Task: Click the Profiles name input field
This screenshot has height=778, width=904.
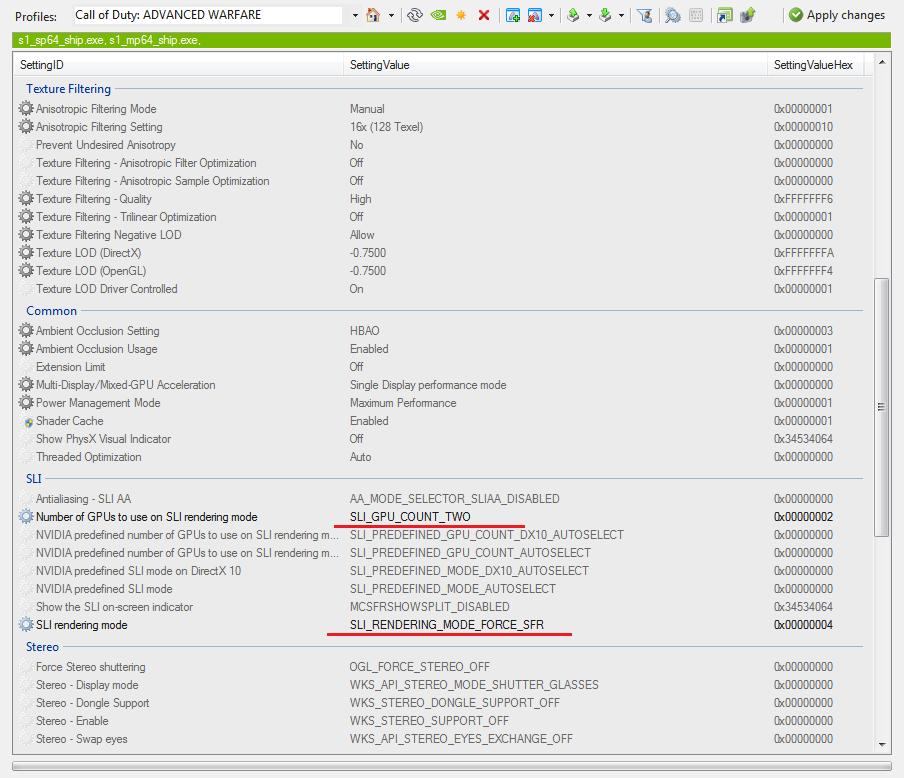Action: pyautogui.click(x=208, y=15)
